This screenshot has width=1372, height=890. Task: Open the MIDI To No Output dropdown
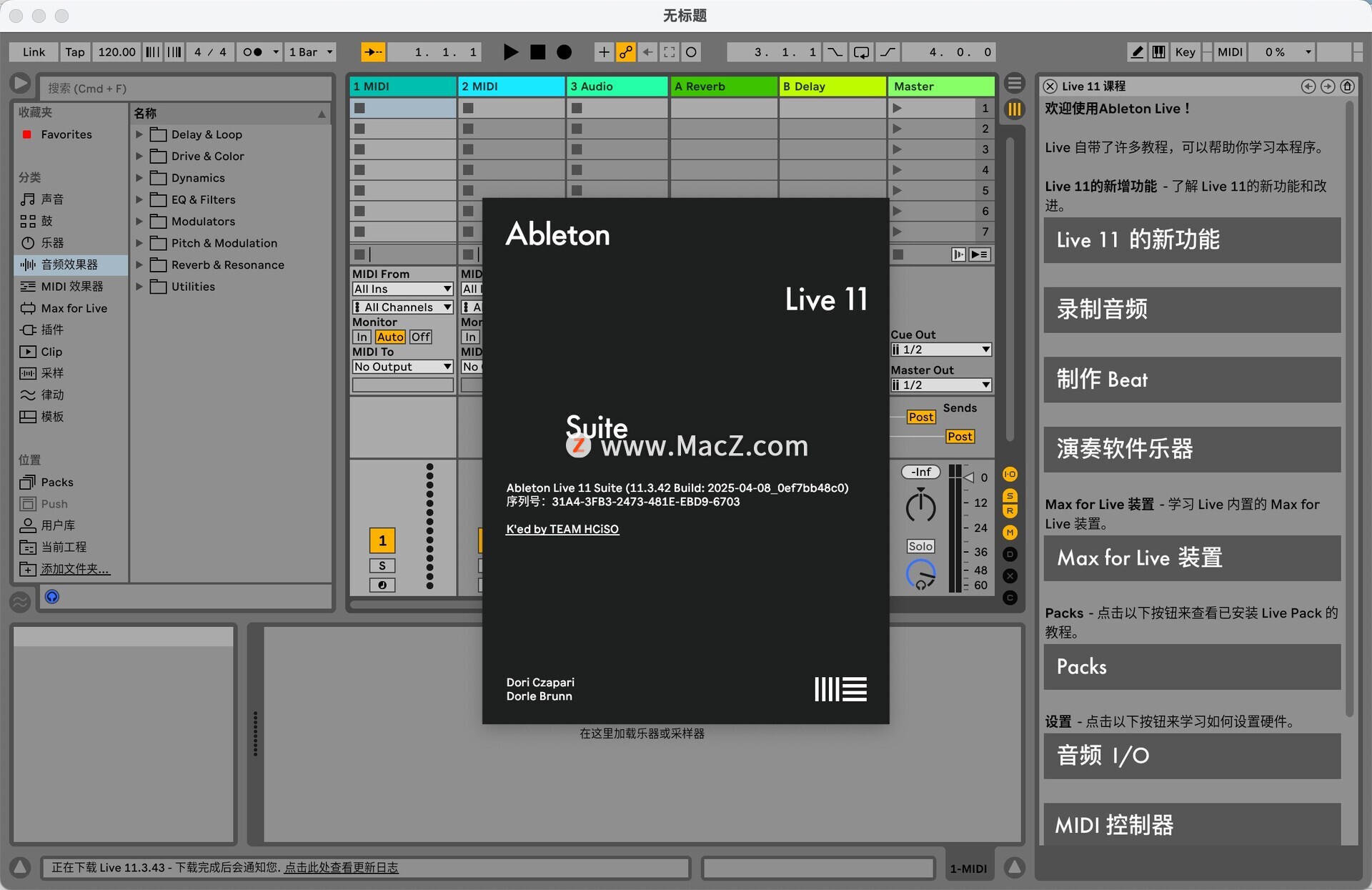tap(402, 367)
